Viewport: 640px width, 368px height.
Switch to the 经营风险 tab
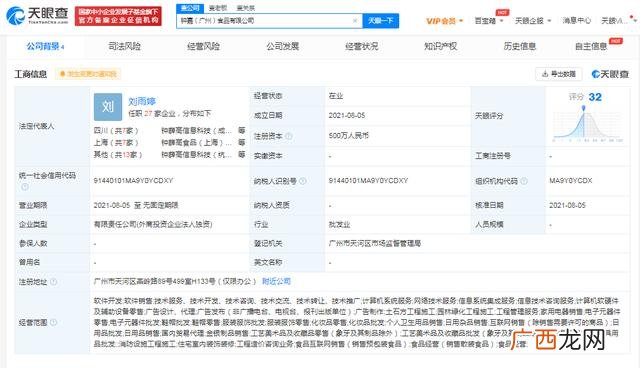pyautogui.click(x=203, y=47)
